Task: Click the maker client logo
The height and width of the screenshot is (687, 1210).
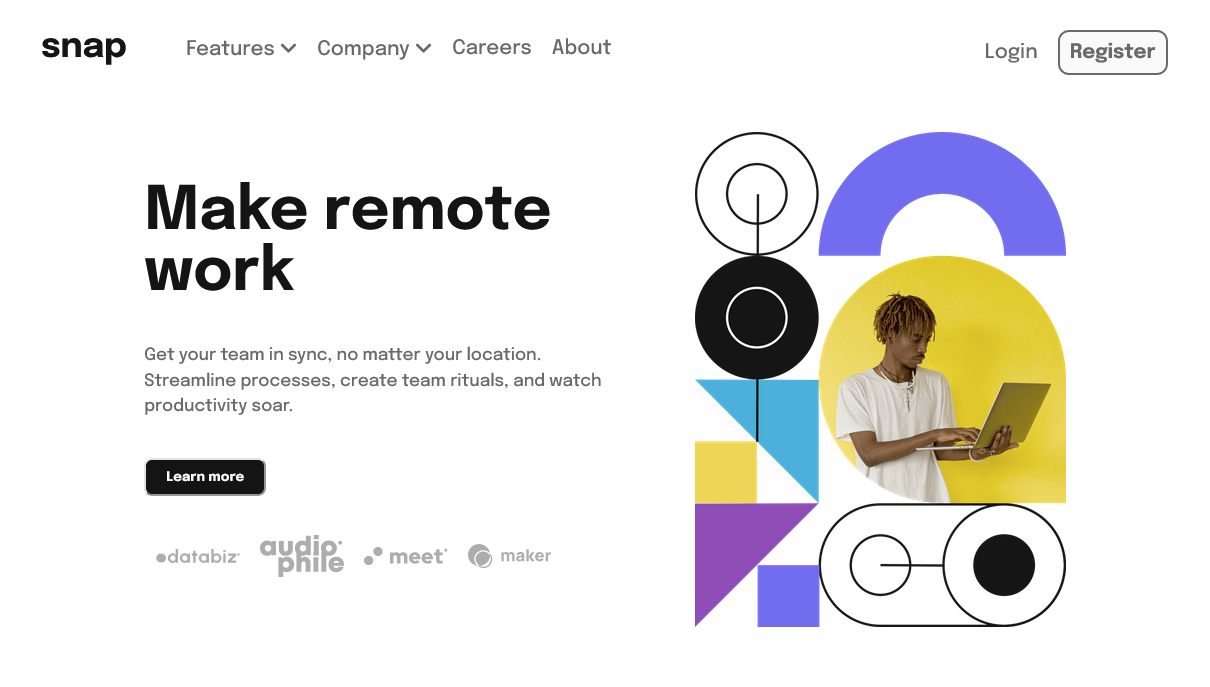Action: (x=509, y=556)
